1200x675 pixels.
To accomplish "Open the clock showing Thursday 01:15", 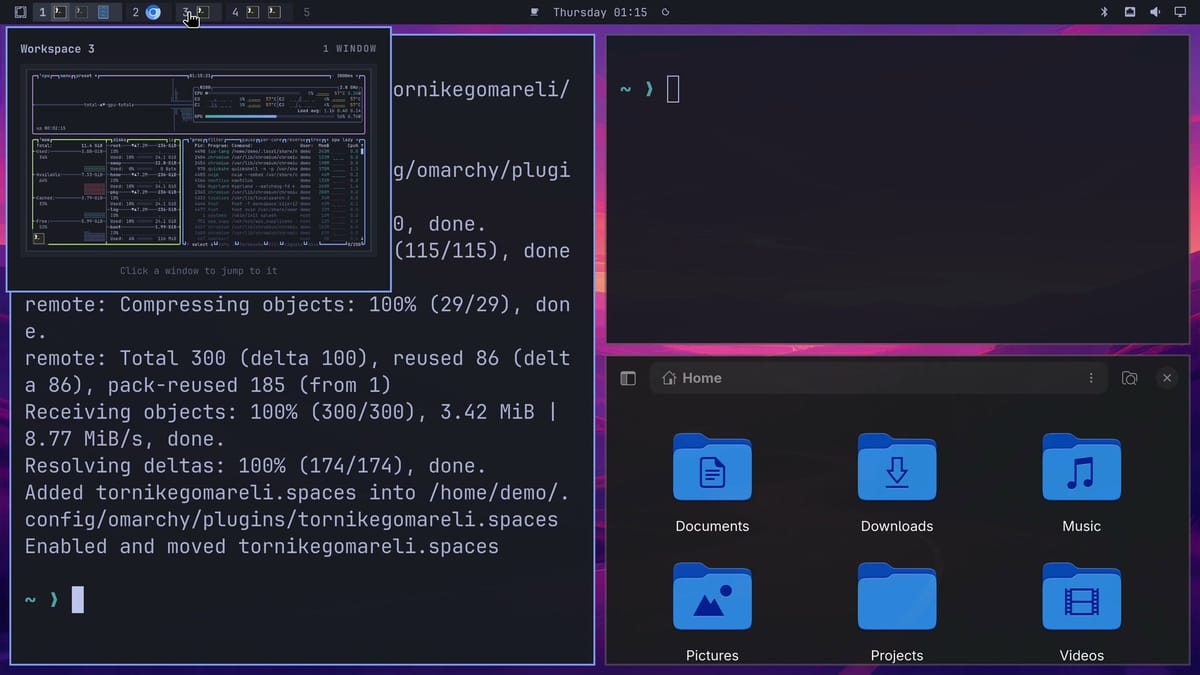I will pyautogui.click(x=600, y=12).
